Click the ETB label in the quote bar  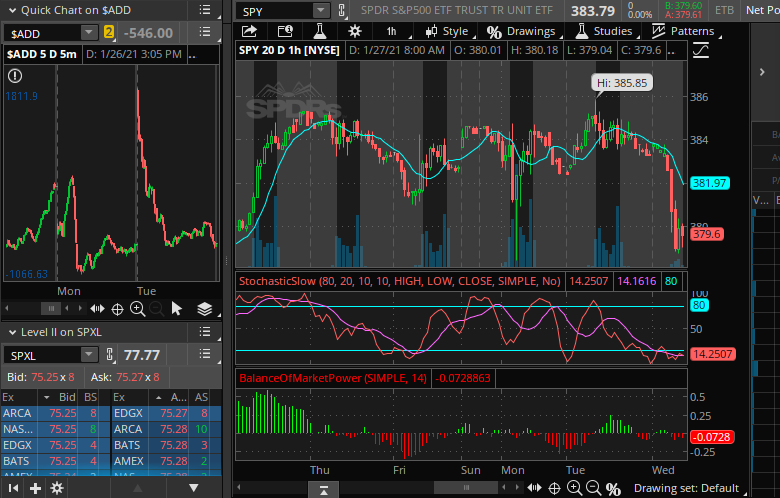click(x=724, y=10)
